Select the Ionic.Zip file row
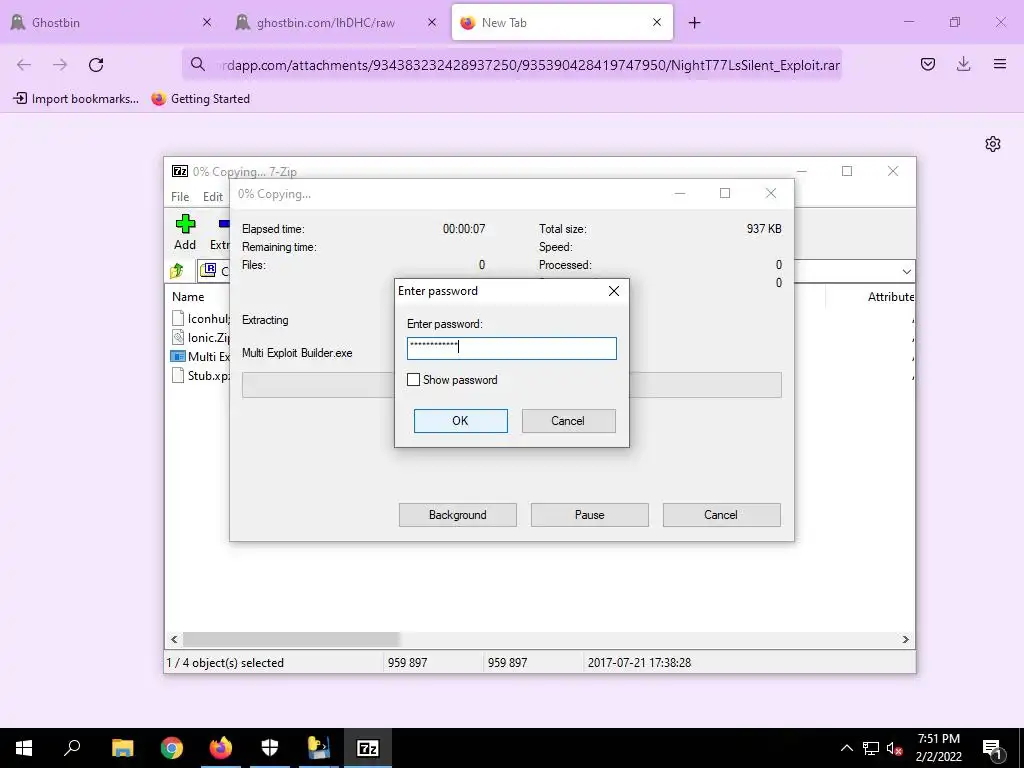Screen dimensions: 1024x768 click(200, 338)
